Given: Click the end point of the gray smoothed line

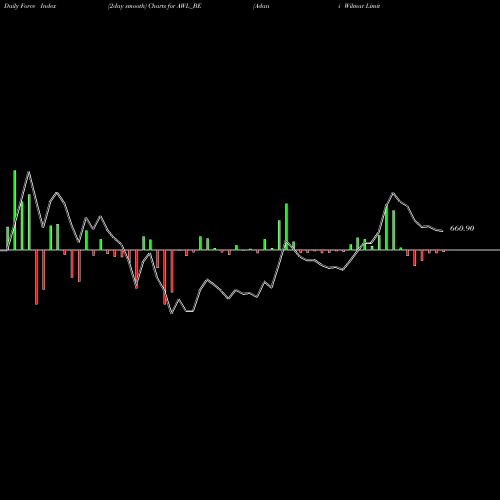Looking at the screenshot, I should pos(442,231).
